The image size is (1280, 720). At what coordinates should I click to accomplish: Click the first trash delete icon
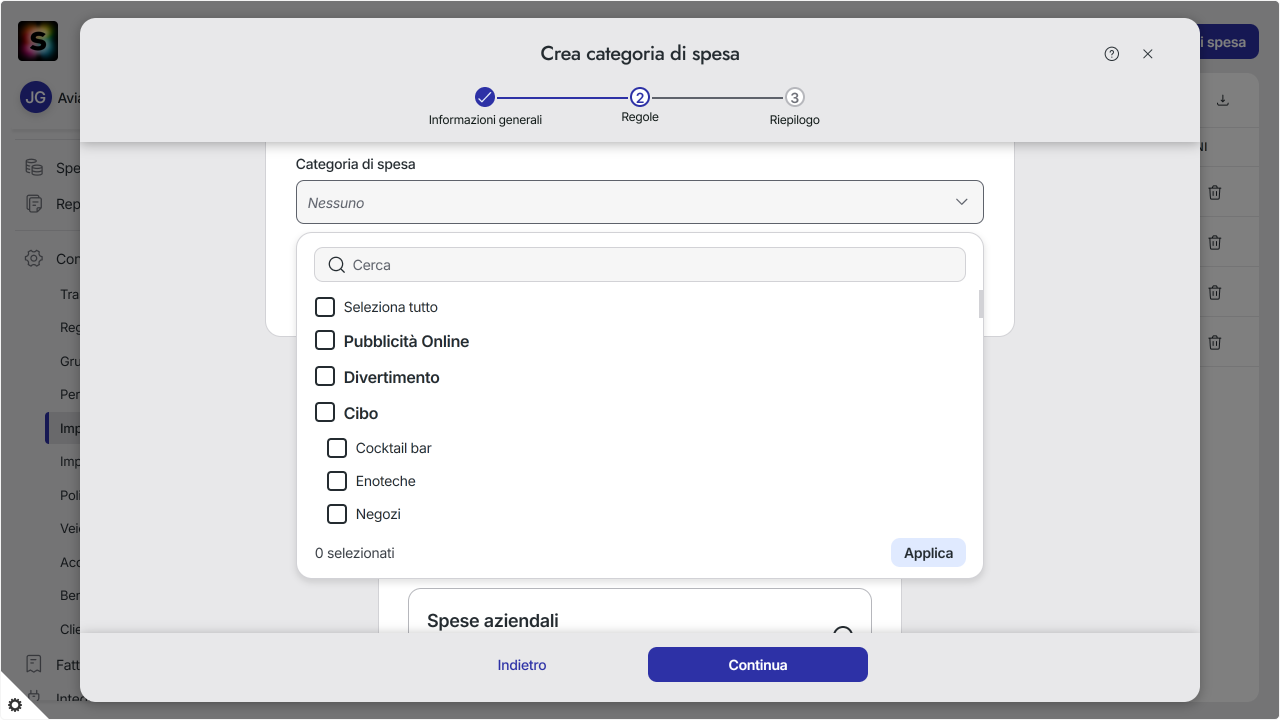pos(1215,193)
